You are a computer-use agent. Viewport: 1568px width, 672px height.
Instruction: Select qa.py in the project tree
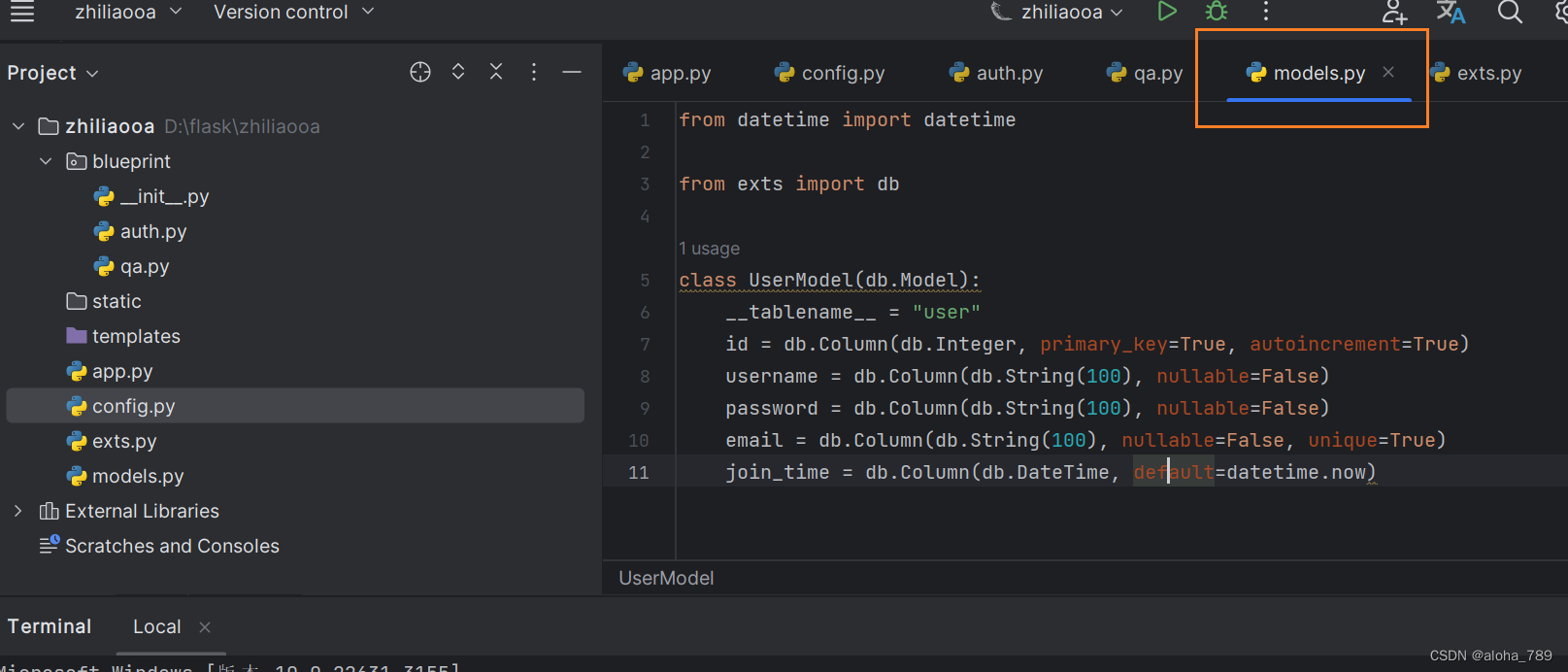click(x=132, y=266)
